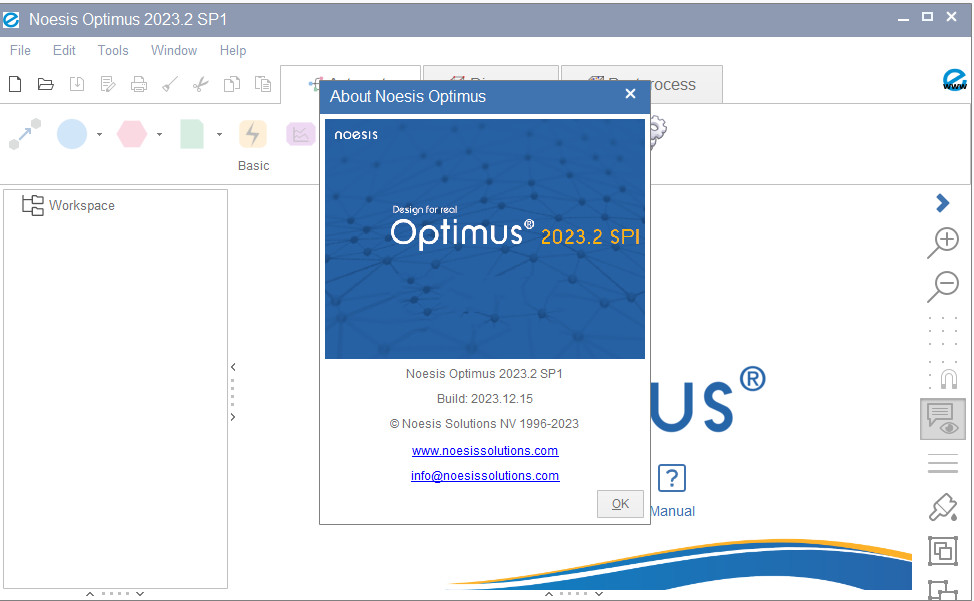Open the Manual question mark icon
This screenshot has height=601, width=974.
click(671, 478)
